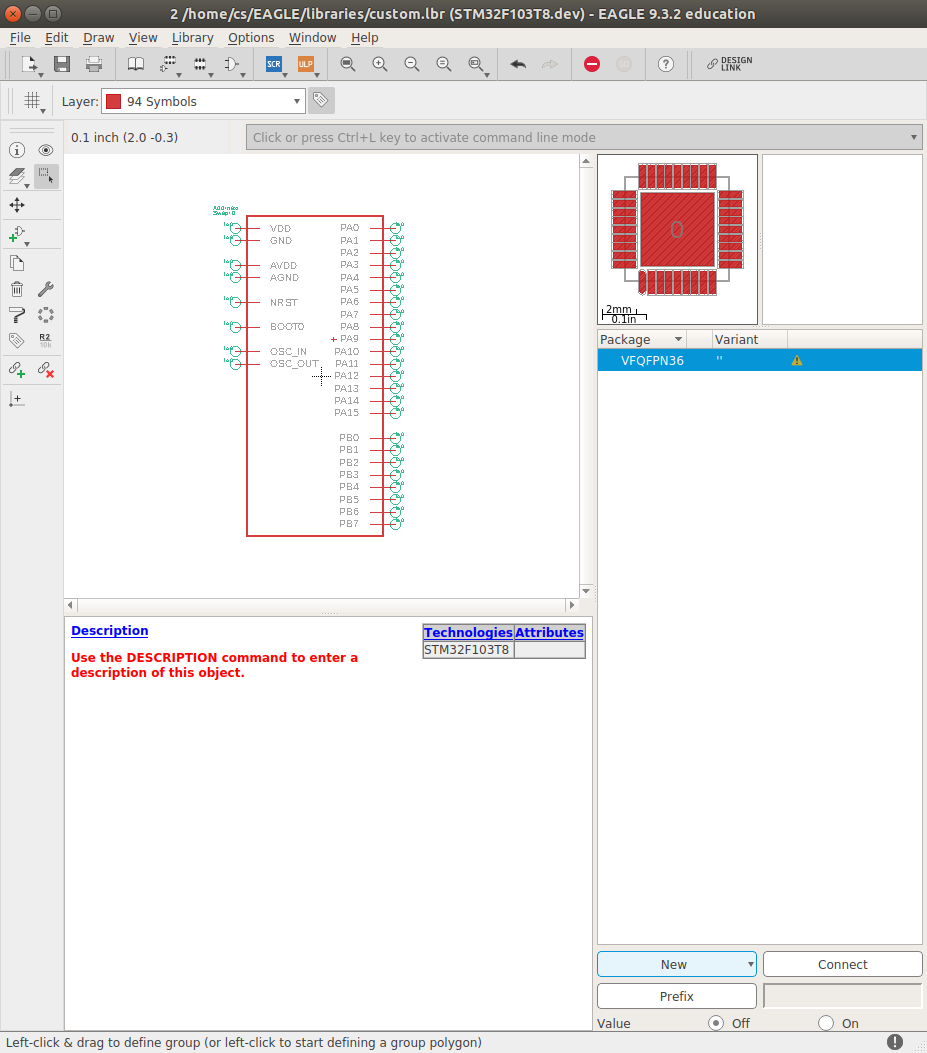Click the Zoom in magnifier icon
The height and width of the screenshot is (1053, 927).
pyautogui.click(x=380, y=64)
